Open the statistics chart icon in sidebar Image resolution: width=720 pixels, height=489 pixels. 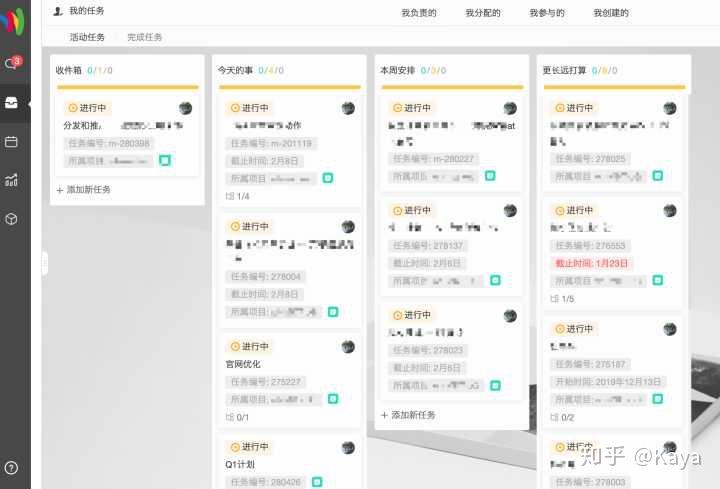pos(11,180)
